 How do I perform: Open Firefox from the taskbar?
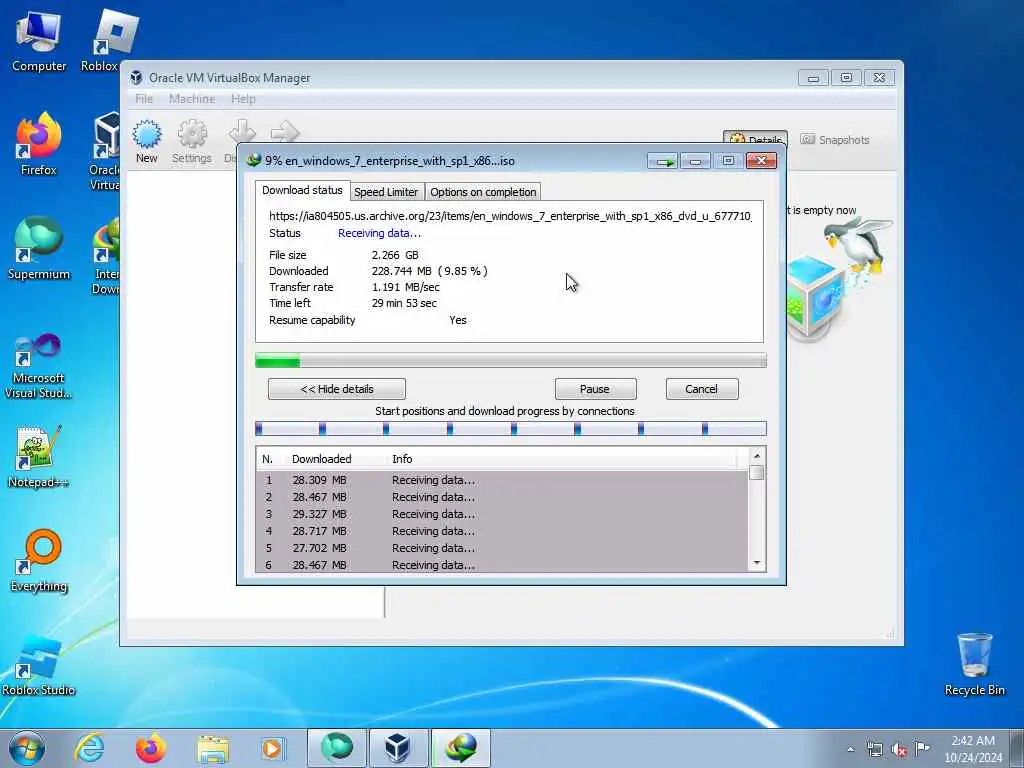[151, 748]
